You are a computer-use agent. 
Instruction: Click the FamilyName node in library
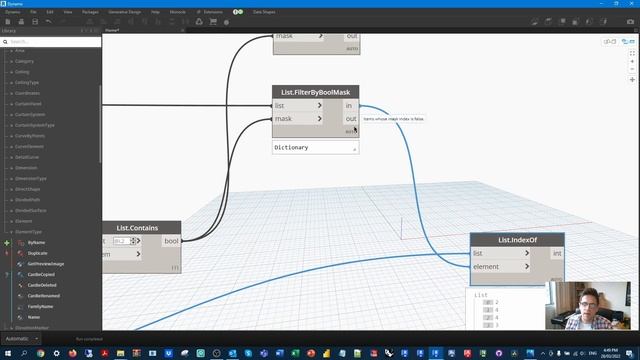40,307
